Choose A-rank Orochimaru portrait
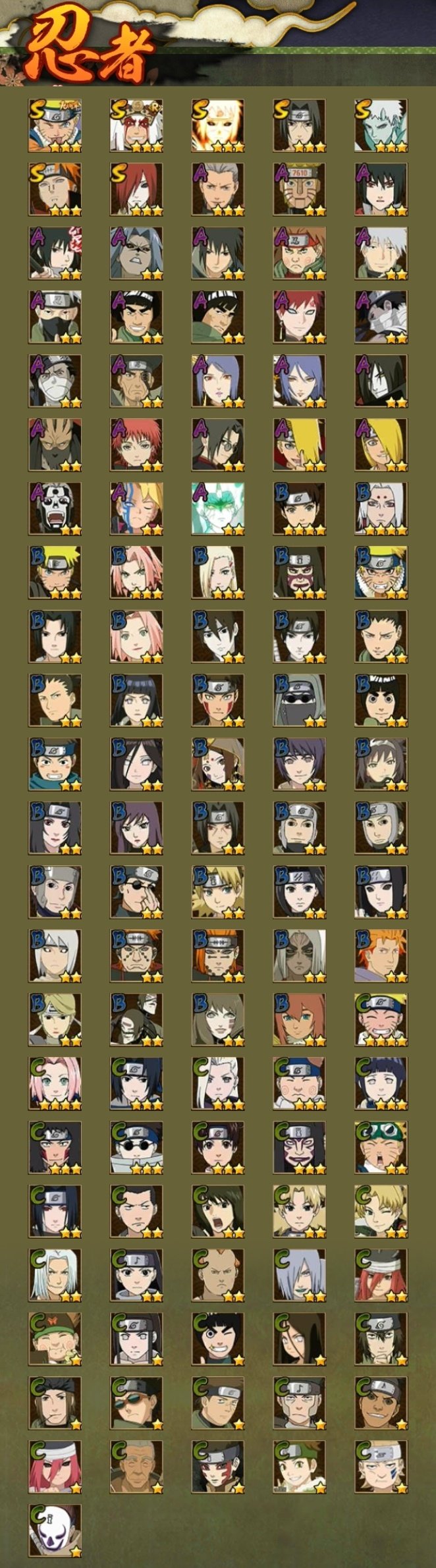Viewport: 436px width, 1568px height. tap(381, 381)
